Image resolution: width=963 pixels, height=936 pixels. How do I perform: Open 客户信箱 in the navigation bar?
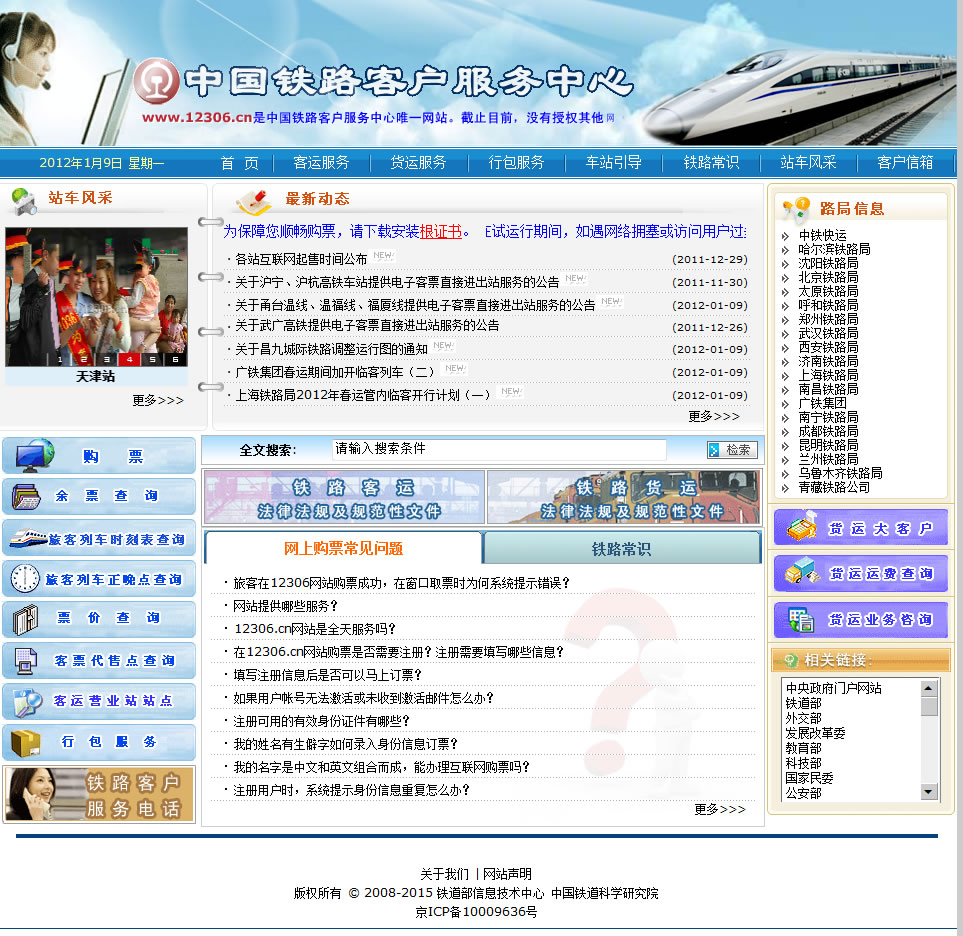[x=905, y=163]
